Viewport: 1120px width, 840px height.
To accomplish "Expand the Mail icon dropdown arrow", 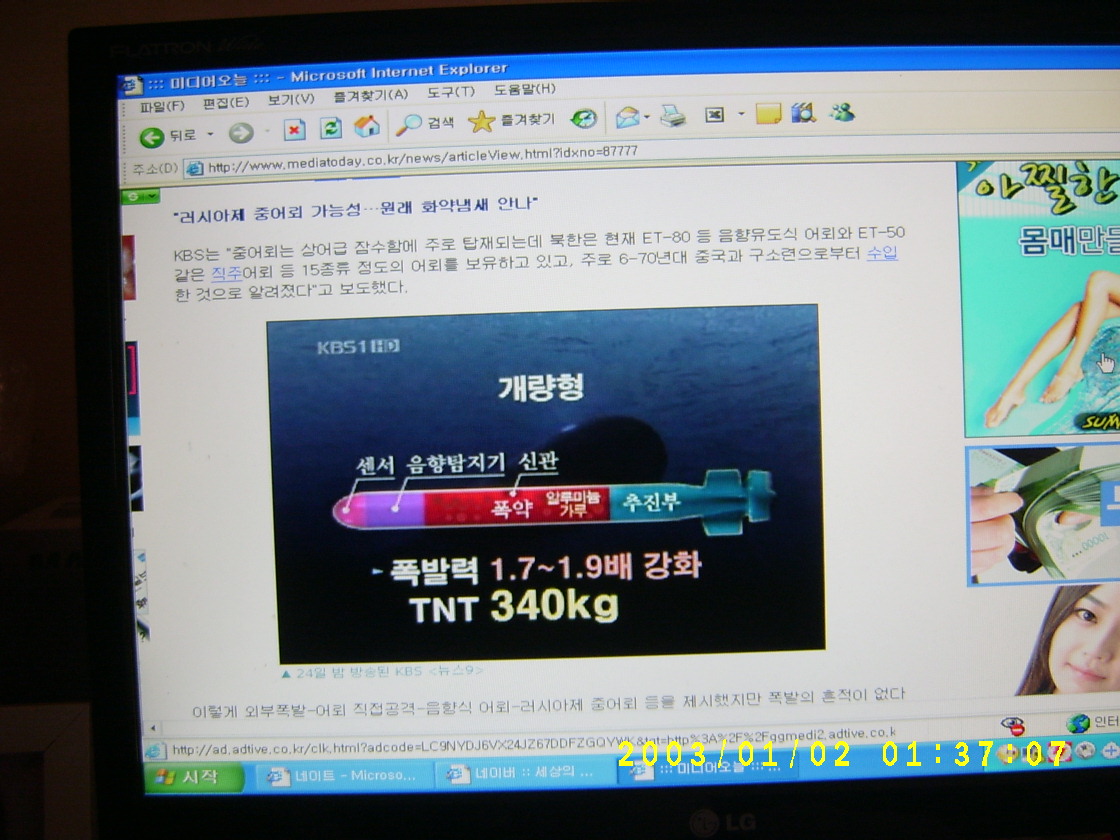I will click(x=648, y=117).
